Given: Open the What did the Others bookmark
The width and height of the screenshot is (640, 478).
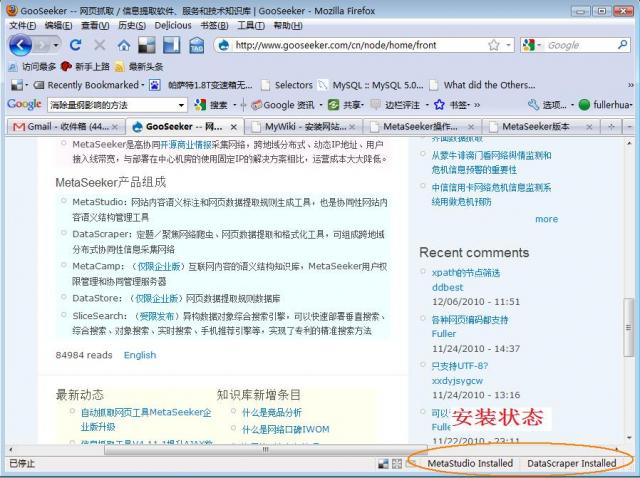Looking at the screenshot, I should pos(482,85).
